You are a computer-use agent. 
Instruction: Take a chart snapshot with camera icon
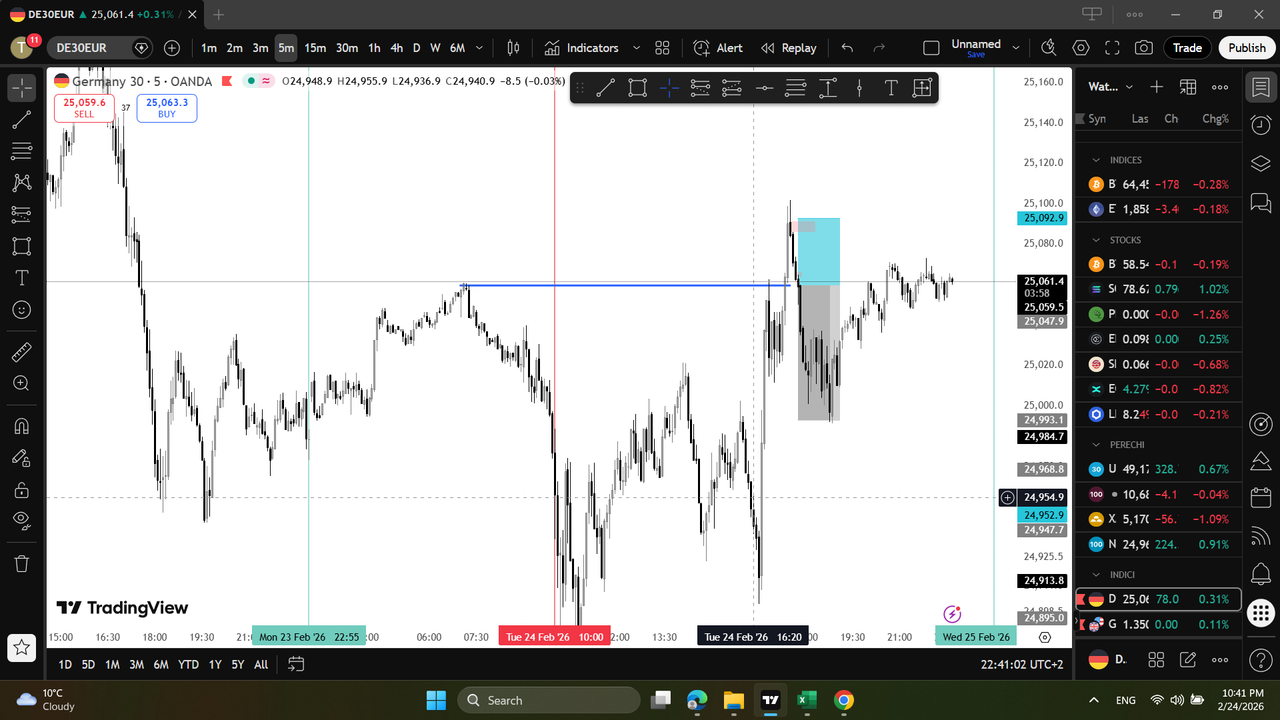point(1143,48)
